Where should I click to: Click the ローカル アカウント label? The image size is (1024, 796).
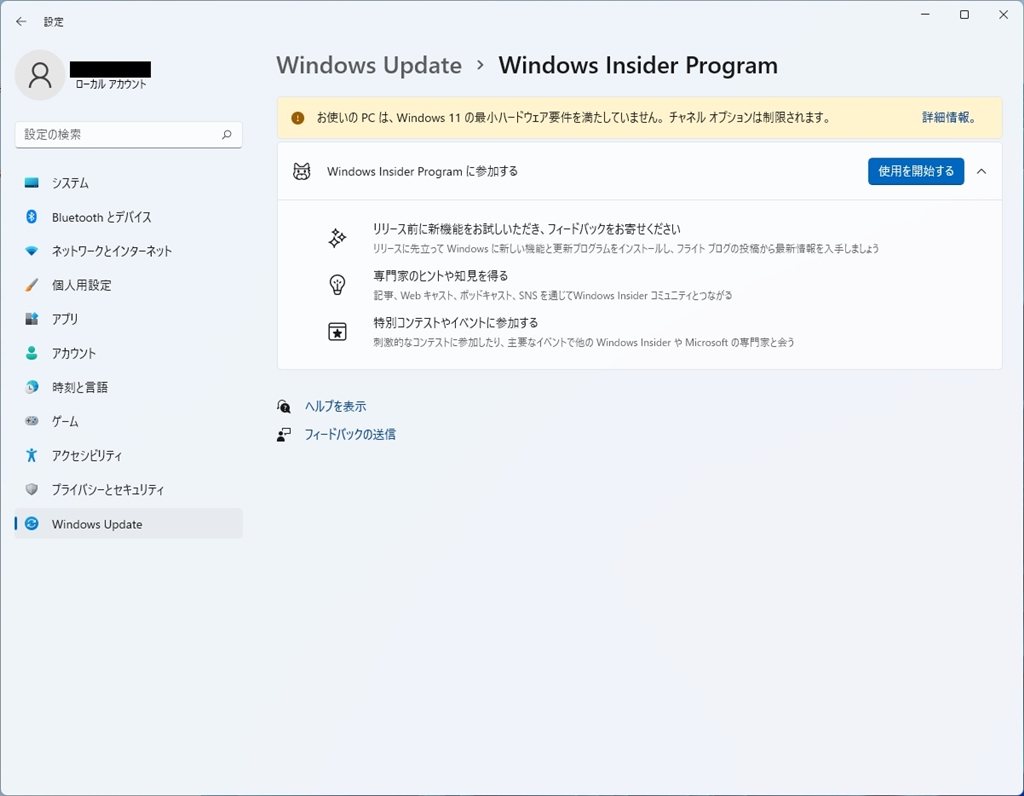111,84
